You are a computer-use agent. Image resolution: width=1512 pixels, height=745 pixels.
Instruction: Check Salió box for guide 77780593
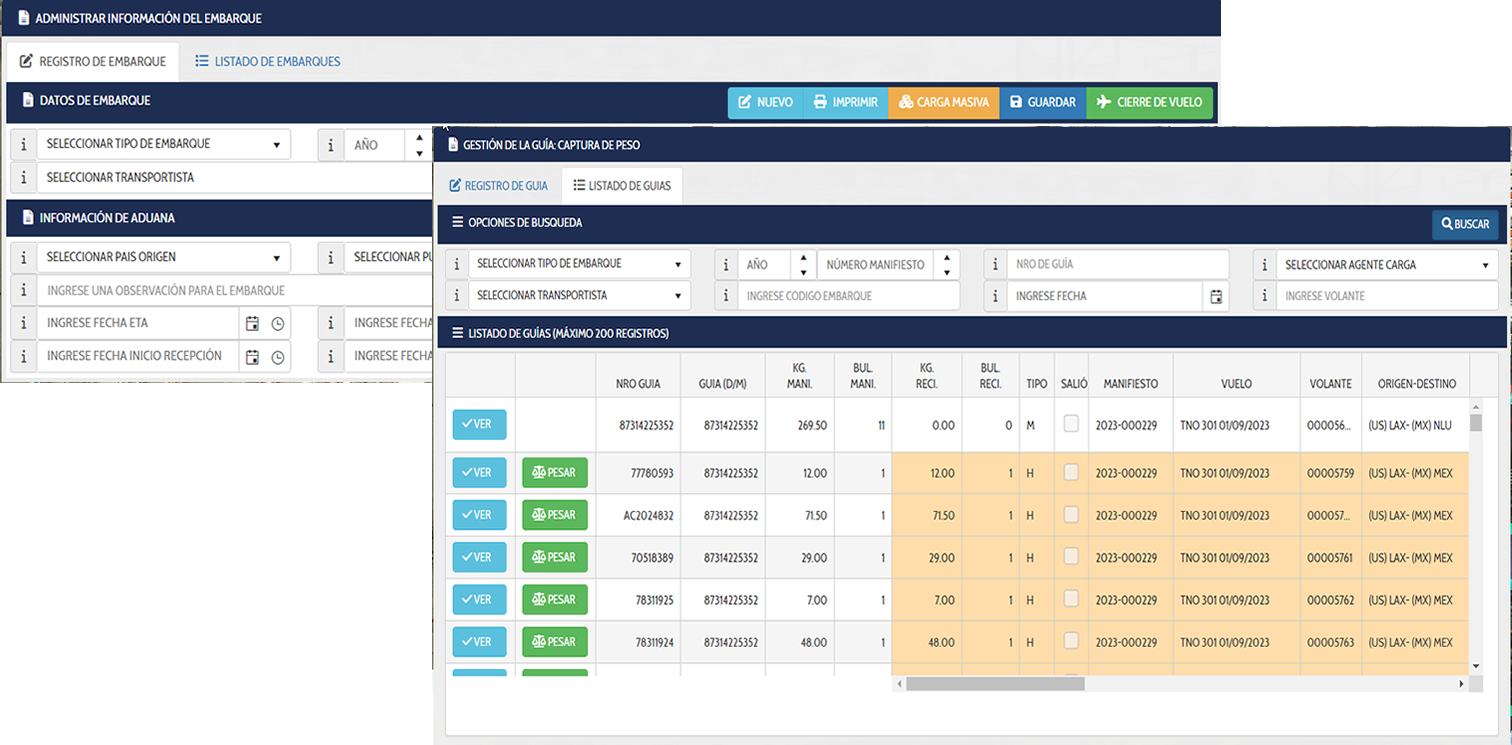1071,473
